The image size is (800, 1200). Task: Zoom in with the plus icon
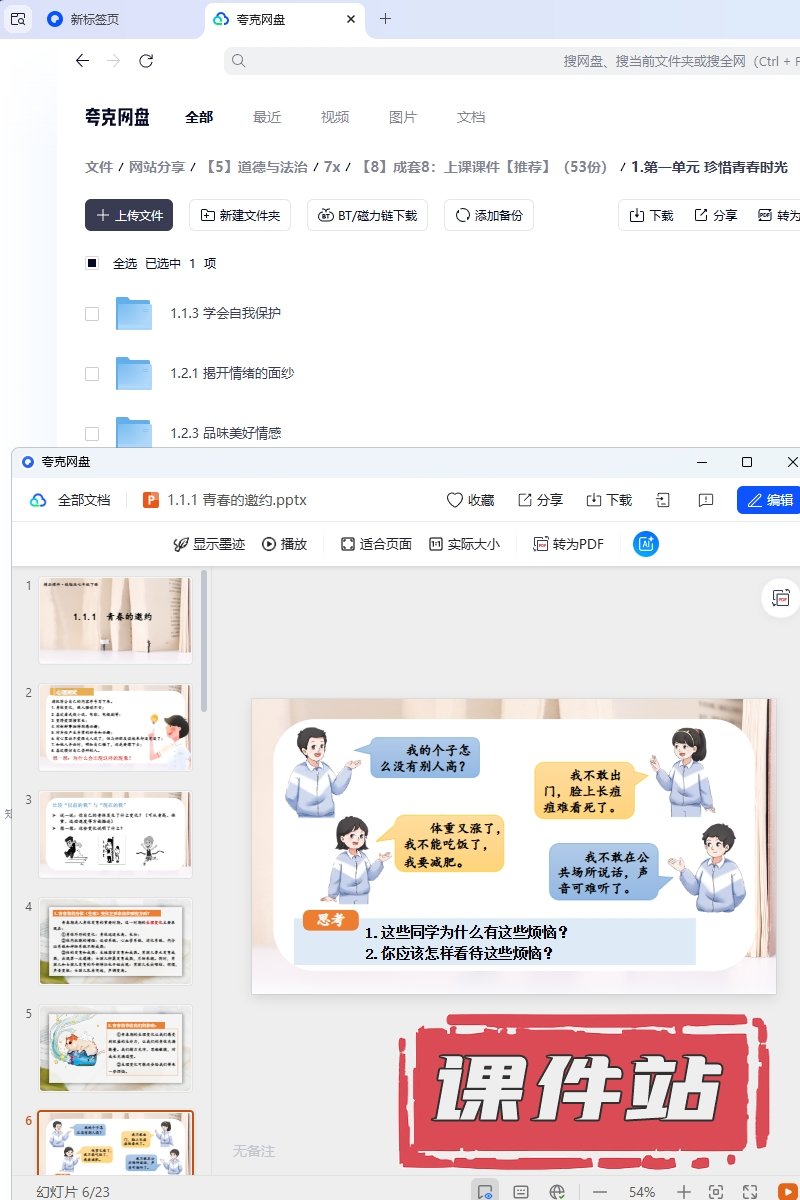(x=684, y=1192)
